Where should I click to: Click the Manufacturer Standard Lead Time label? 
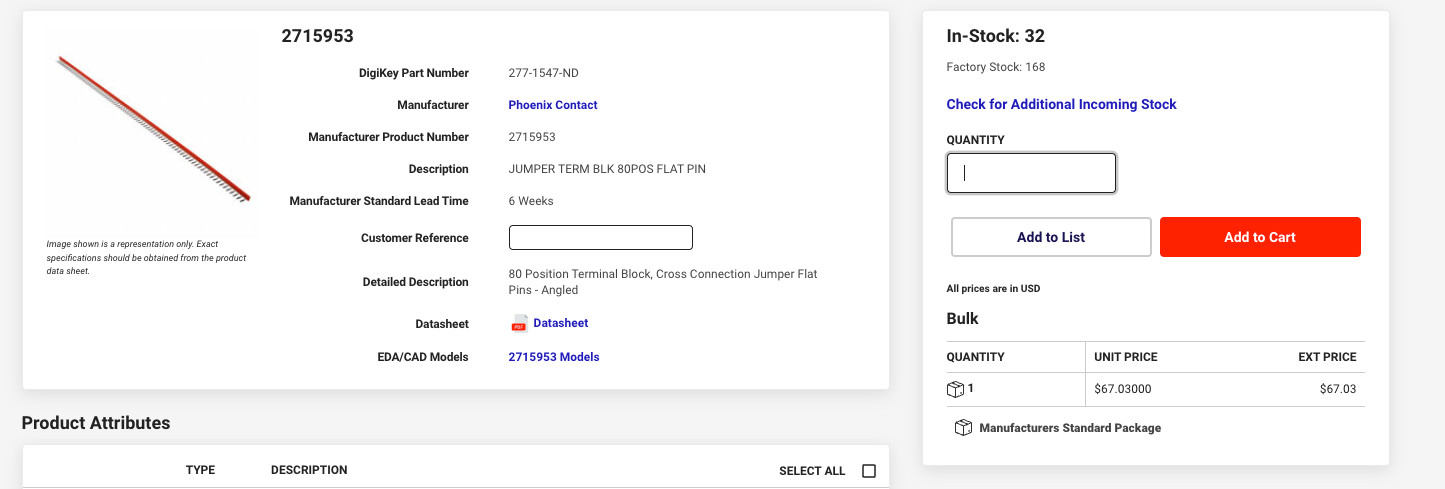tap(379, 201)
